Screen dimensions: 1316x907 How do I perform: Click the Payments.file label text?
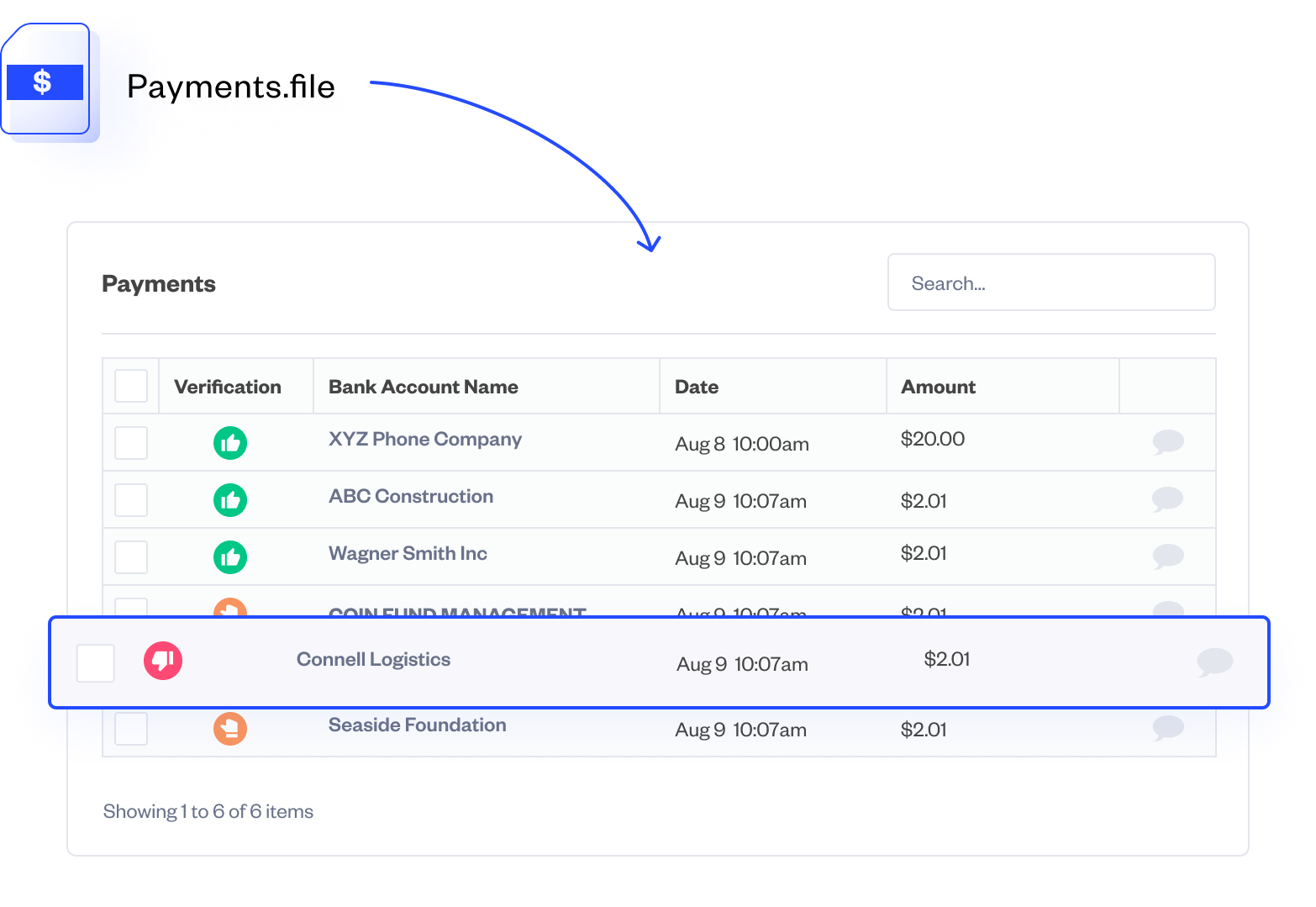click(231, 87)
